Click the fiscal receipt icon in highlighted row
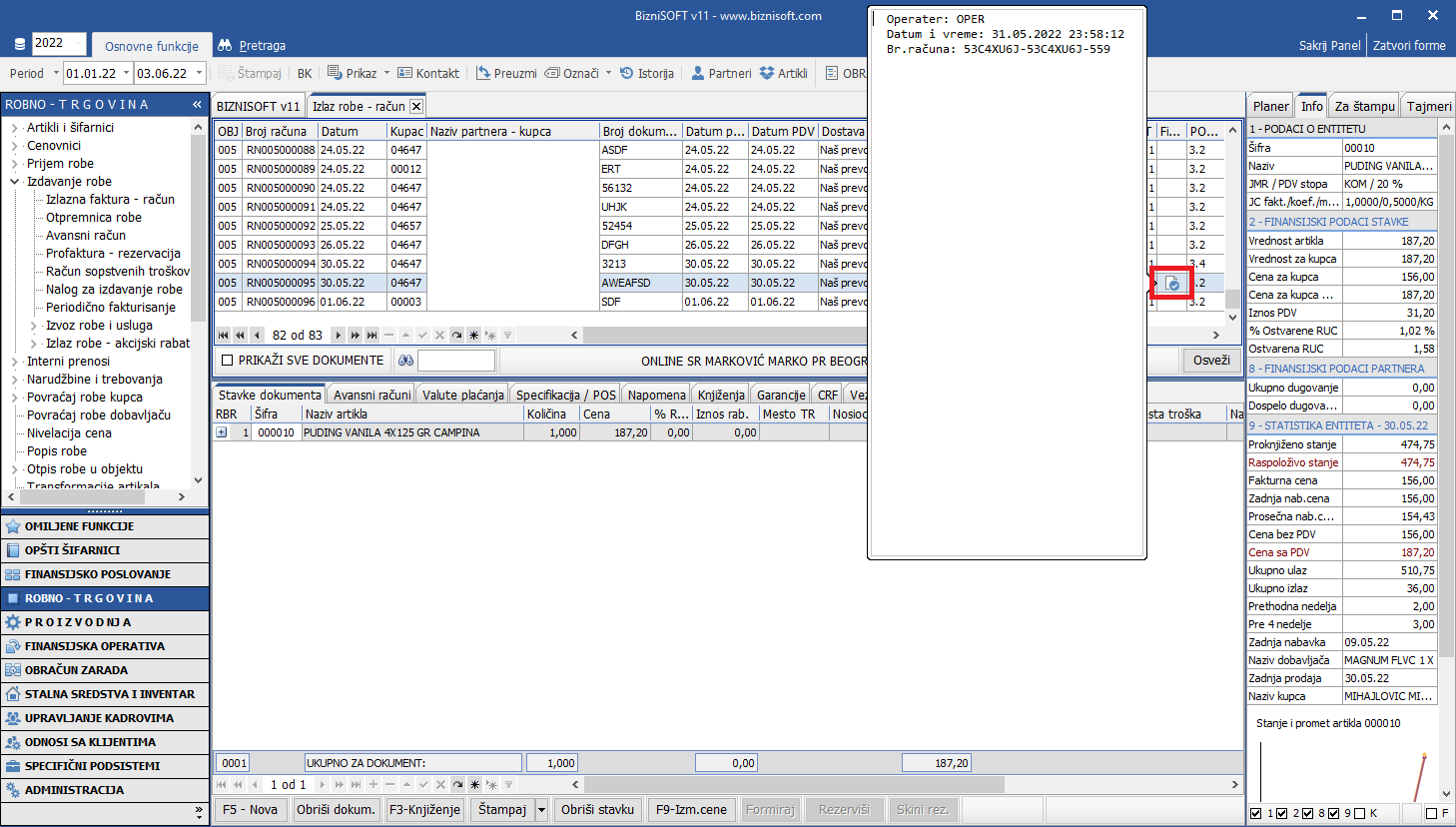This screenshot has width=1456, height=827. pyautogui.click(x=1172, y=284)
